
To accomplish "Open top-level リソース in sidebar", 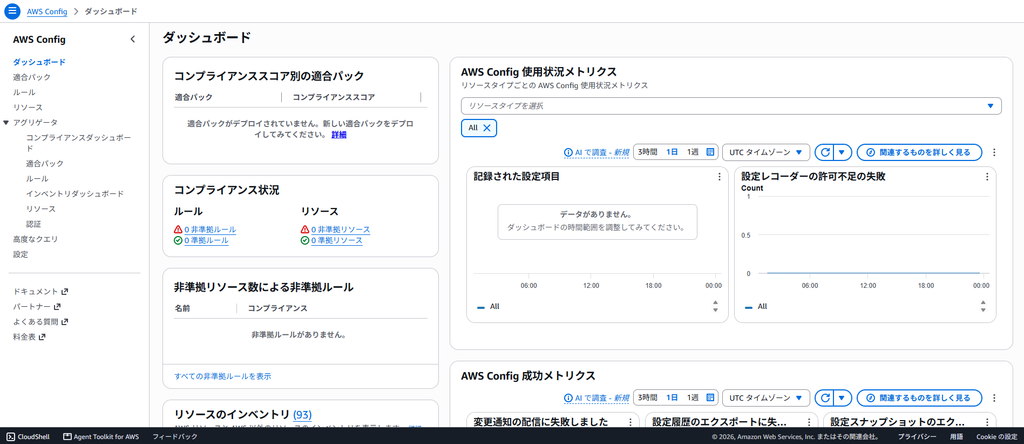I will tap(27, 107).
